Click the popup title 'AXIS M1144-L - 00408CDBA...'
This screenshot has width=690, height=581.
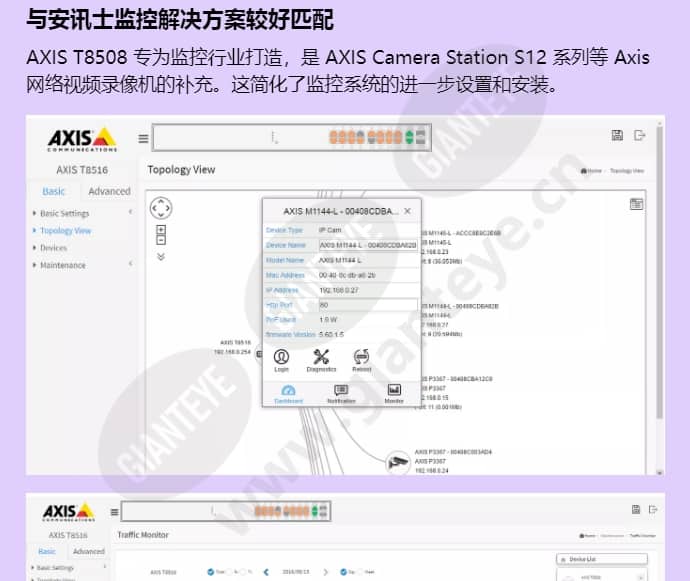point(341,211)
